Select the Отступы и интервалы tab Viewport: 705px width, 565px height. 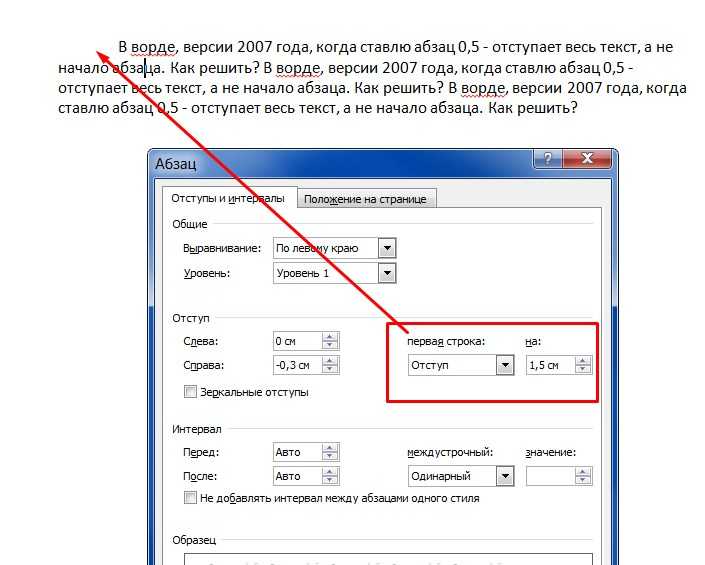pyautogui.click(x=228, y=198)
